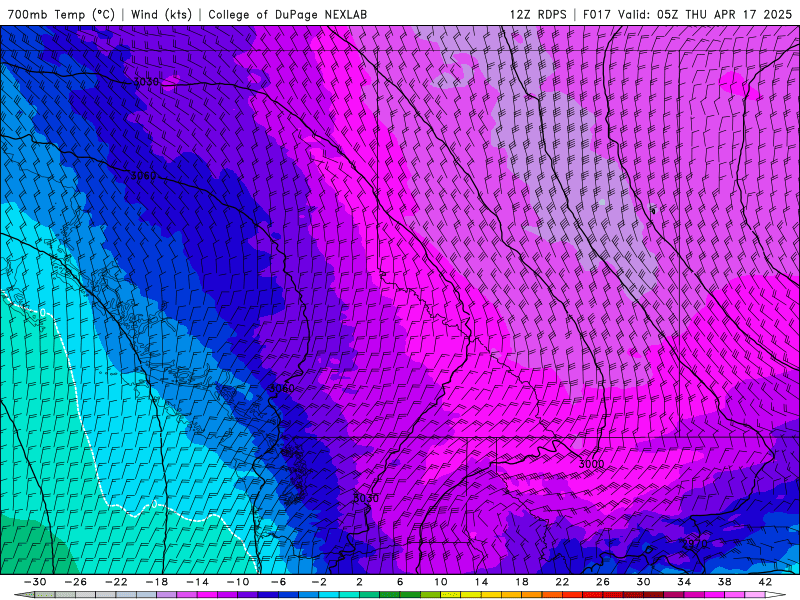Click the 14 colorbar value

pyautogui.click(x=481, y=582)
